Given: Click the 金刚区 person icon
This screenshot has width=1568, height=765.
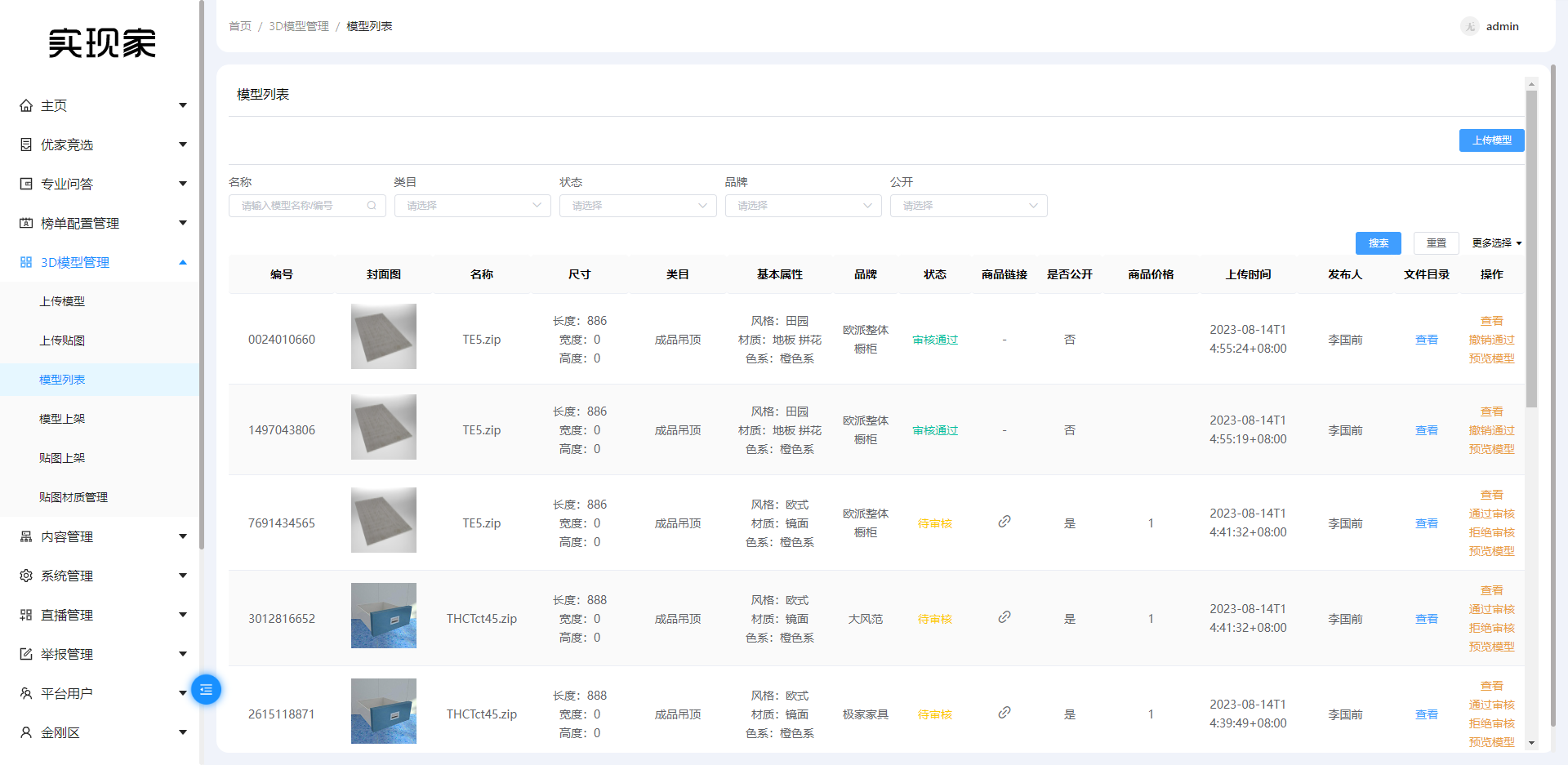Looking at the screenshot, I should click(26, 732).
